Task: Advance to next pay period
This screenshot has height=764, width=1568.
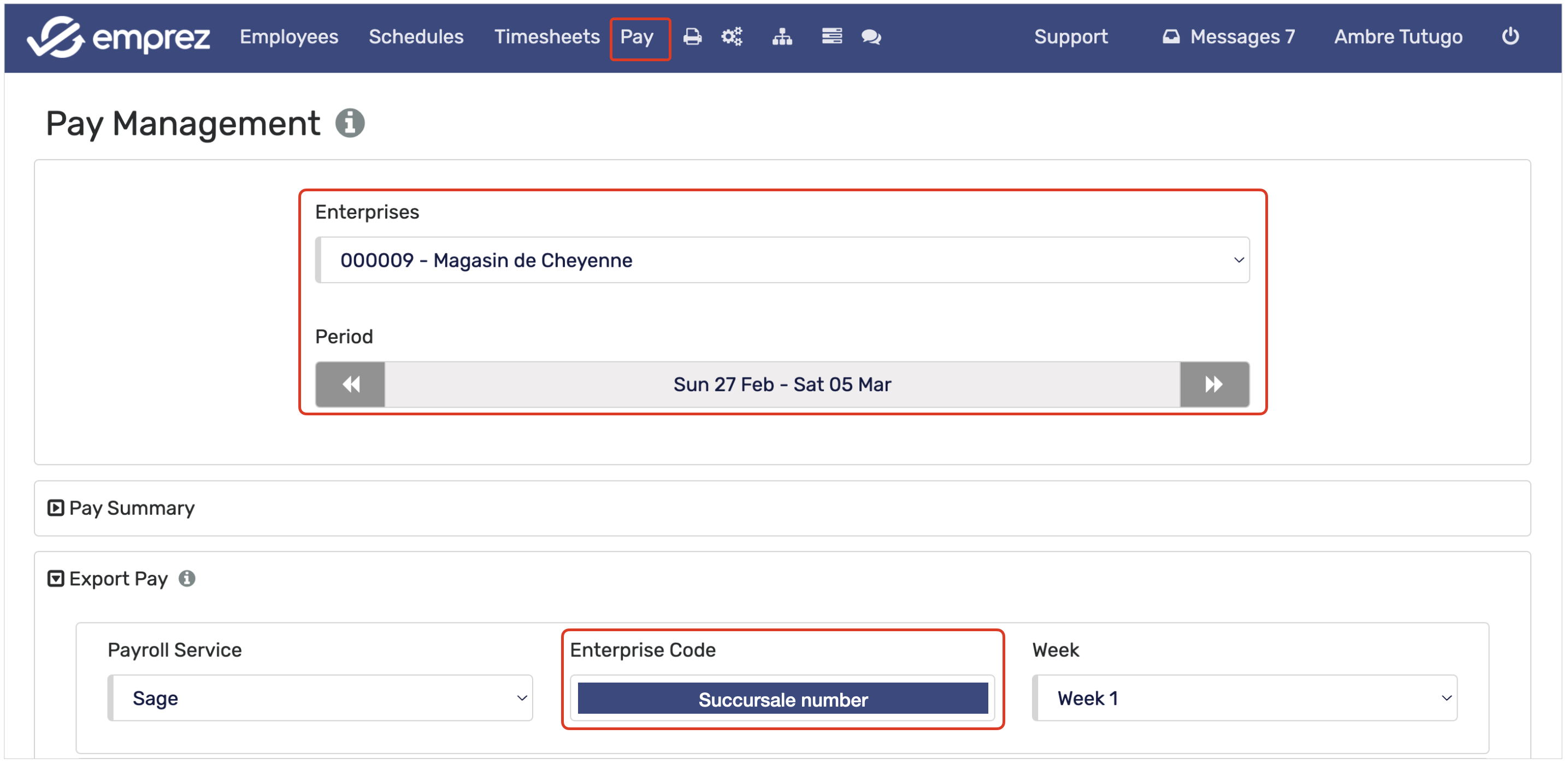Action: (x=1214, y=385)
